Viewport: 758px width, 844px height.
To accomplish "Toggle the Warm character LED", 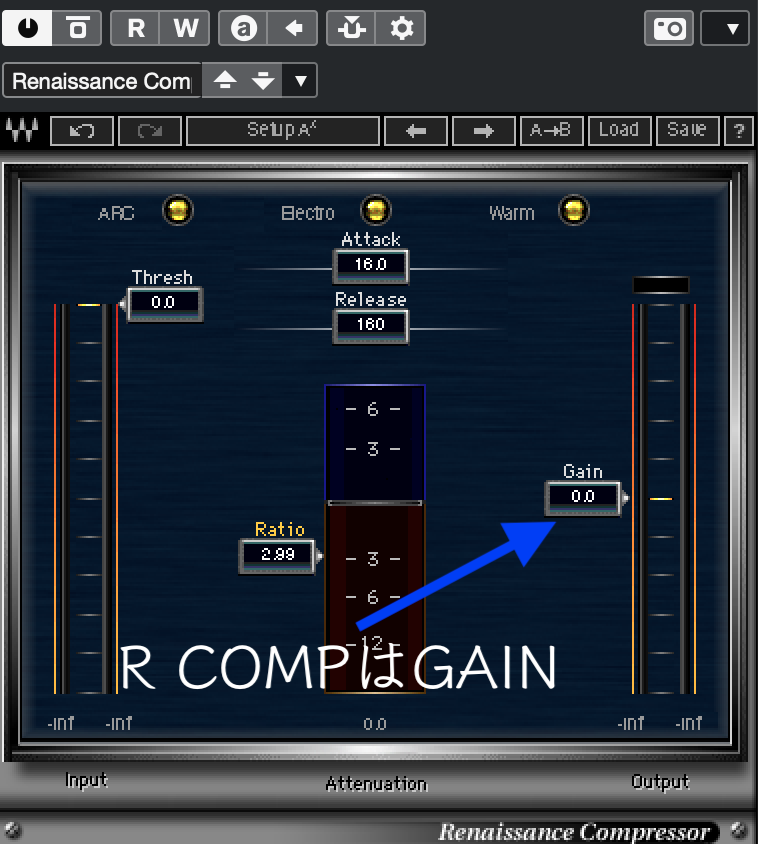I will pos(573,210).
